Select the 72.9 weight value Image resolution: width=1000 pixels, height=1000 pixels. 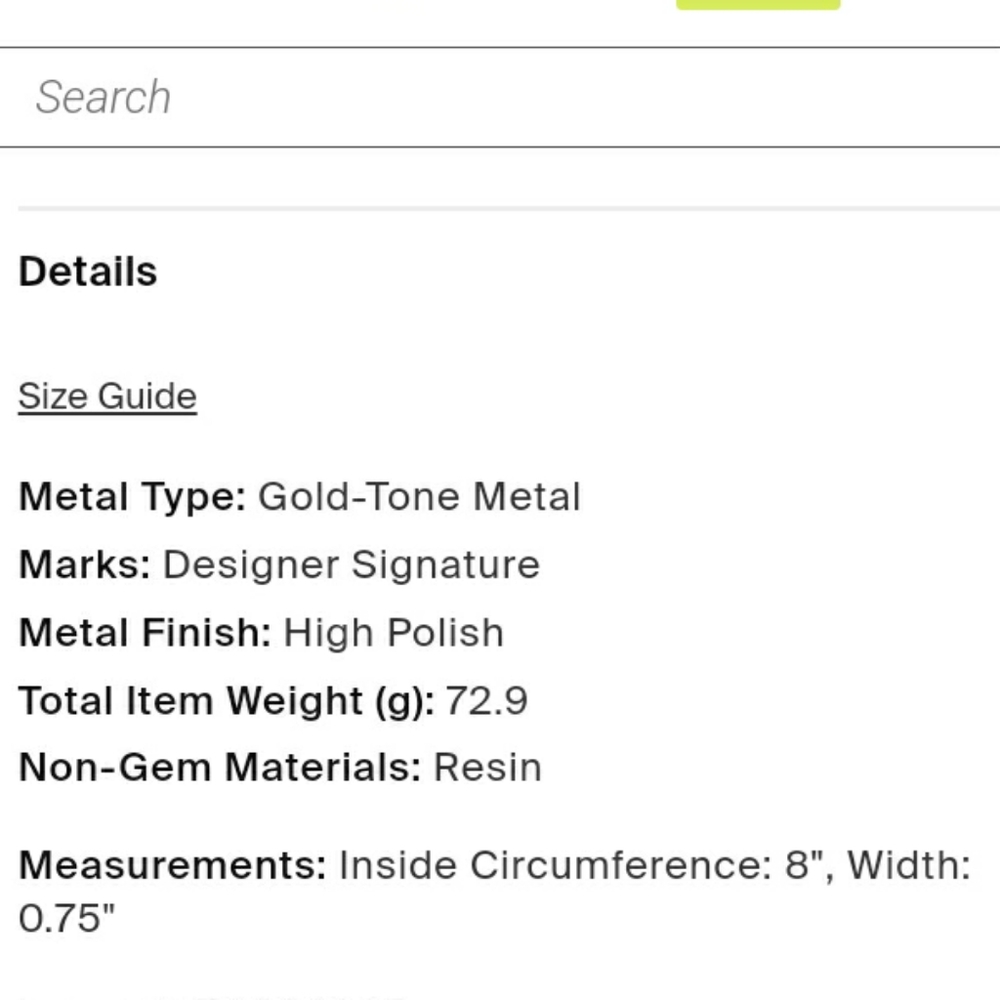coord(486,701)
